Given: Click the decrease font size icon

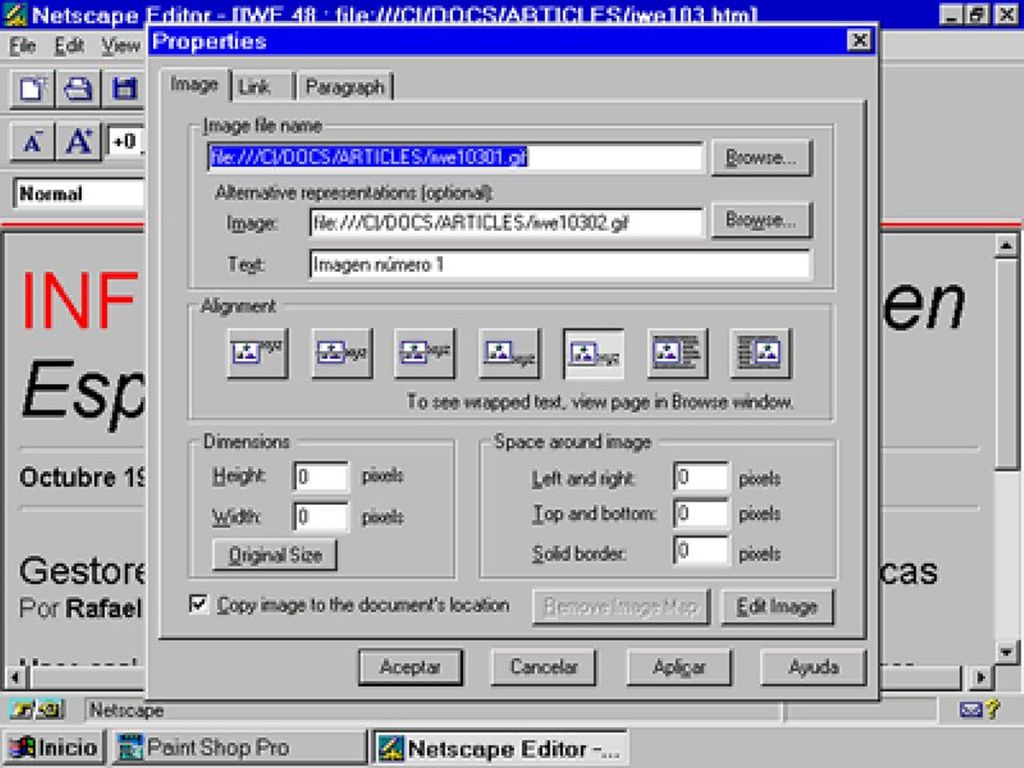Looking at the screenshot, I should point(33,142).
